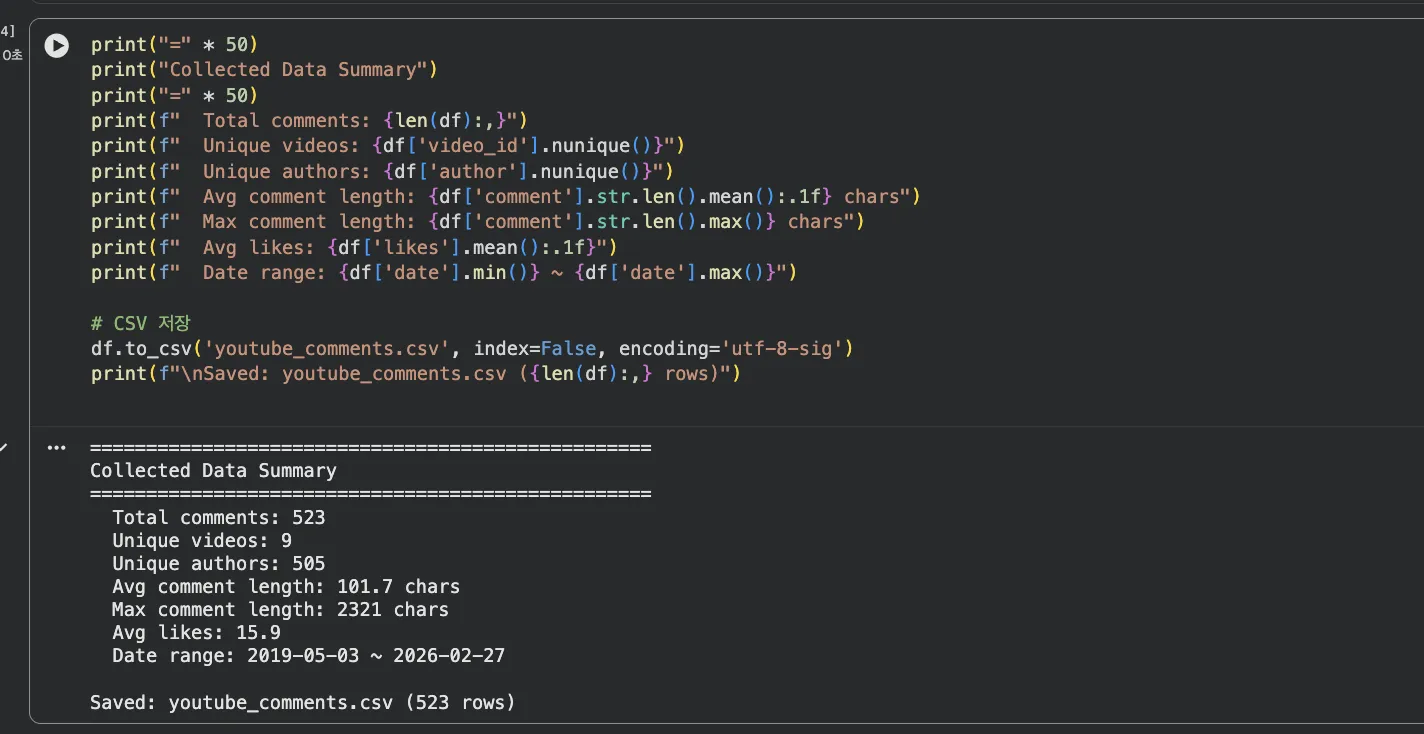Click the cell execution count number
1424x734 pixels.
(x=8, y=31)
